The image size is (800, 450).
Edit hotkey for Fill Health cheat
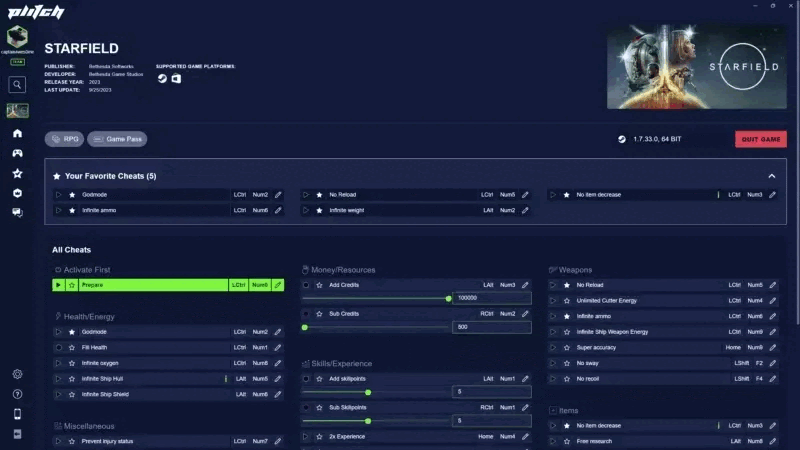[278, 347]
